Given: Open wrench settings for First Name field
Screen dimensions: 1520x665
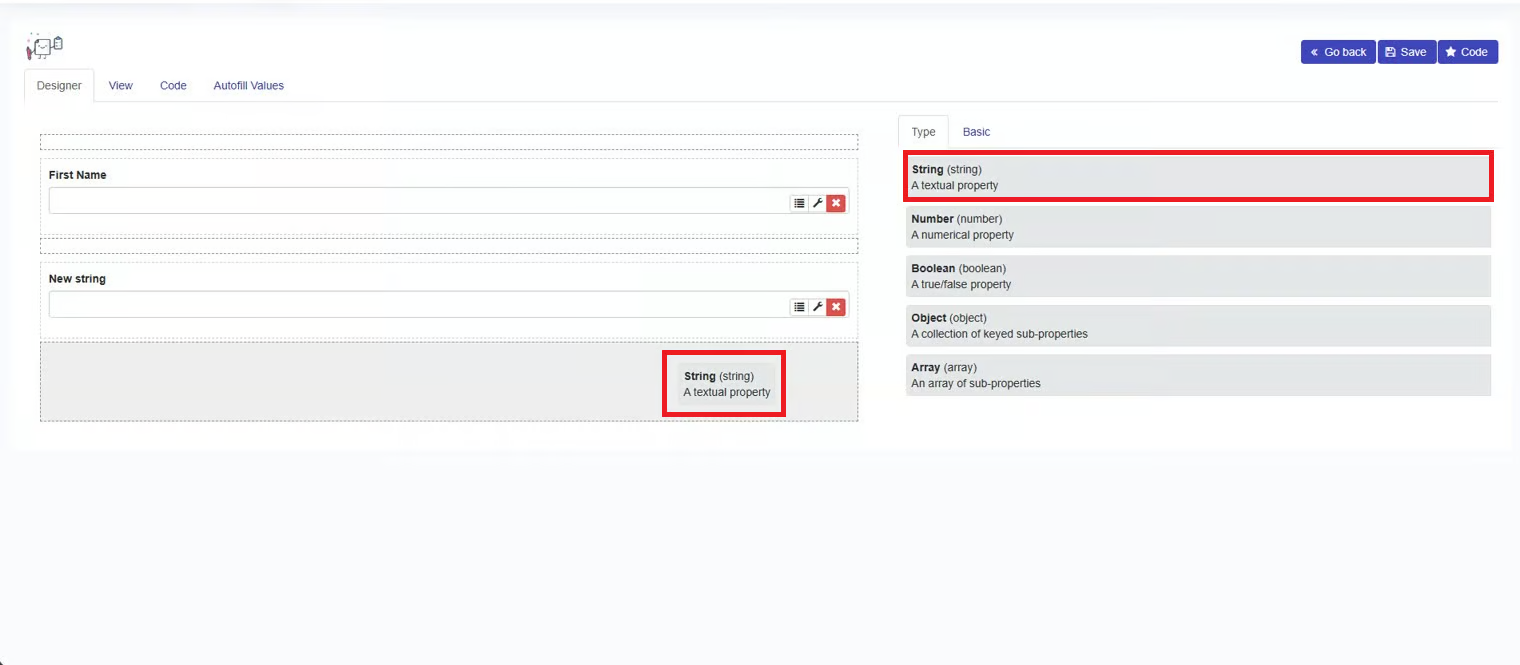Looking at the screenshot, I should click(817, 203).
